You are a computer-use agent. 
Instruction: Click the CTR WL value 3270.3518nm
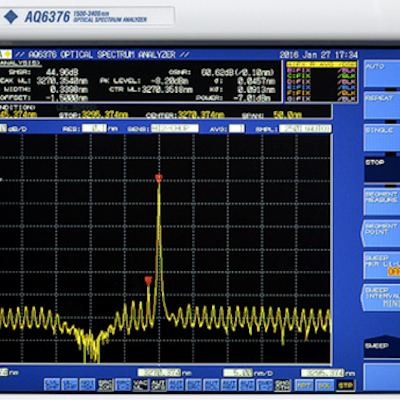click(167, 89)
